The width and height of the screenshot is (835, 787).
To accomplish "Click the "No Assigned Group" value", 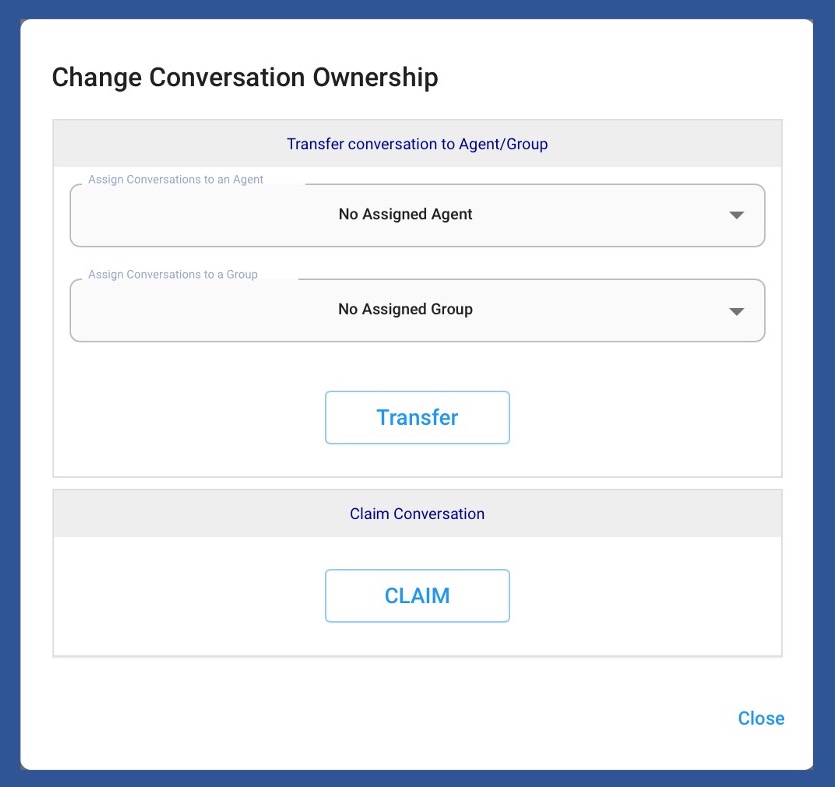I will (405, 310).
